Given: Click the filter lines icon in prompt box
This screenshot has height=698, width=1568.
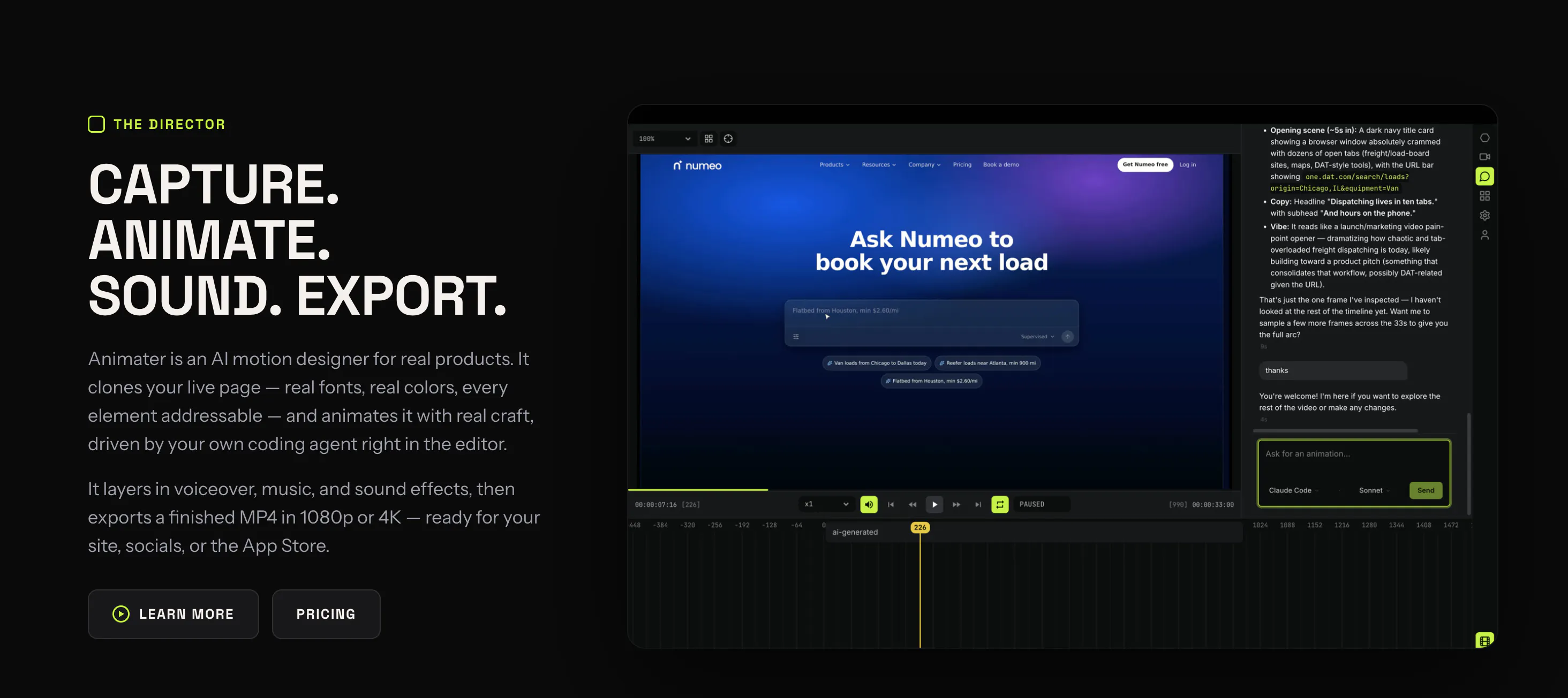Looking at the screenshot, I should [x=796, y=337].
